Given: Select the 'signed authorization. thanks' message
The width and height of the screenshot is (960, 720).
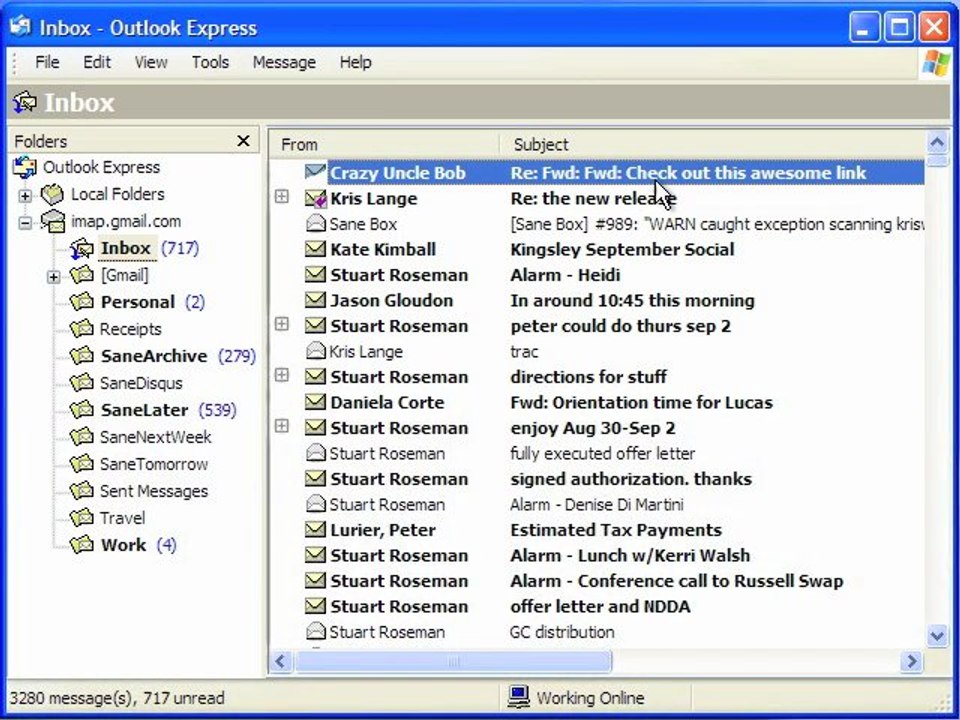Looking at the screenshot, I should (x=631, y=479).
